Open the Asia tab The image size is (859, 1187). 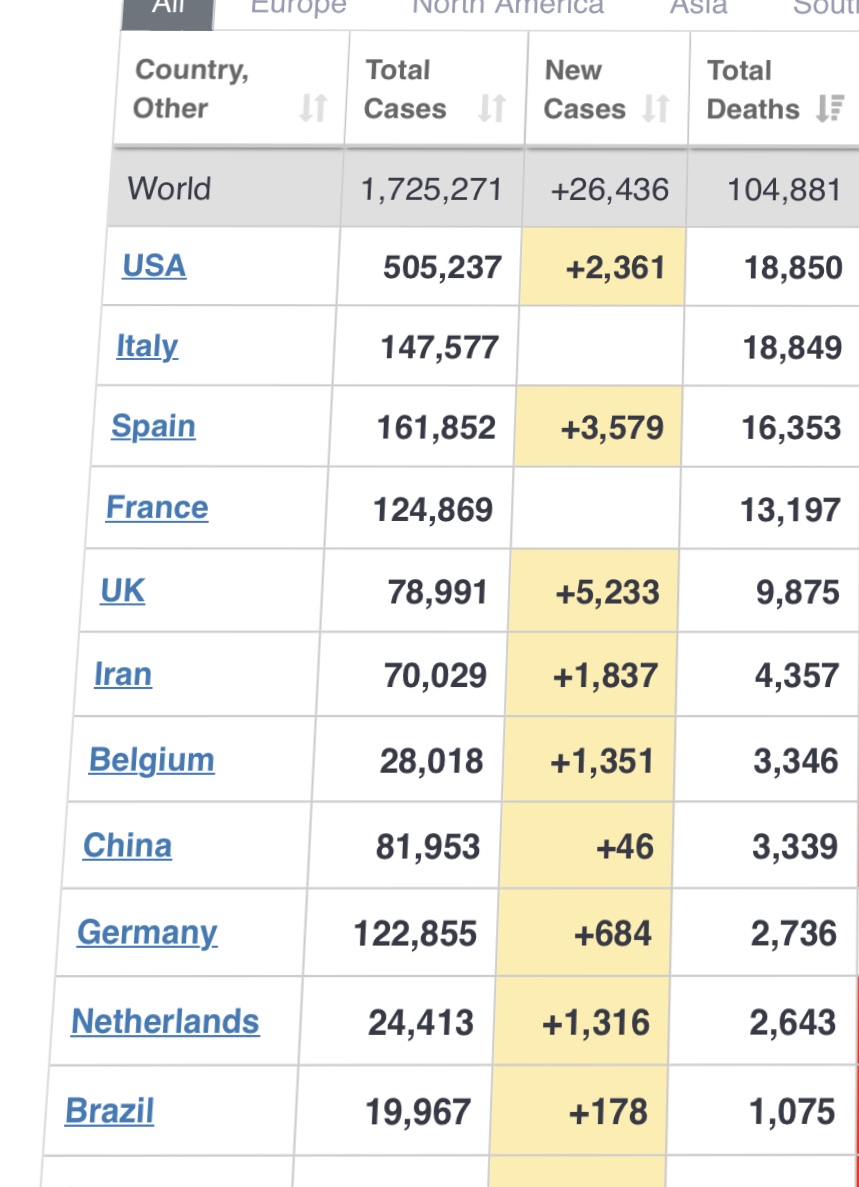pos(698,8)
